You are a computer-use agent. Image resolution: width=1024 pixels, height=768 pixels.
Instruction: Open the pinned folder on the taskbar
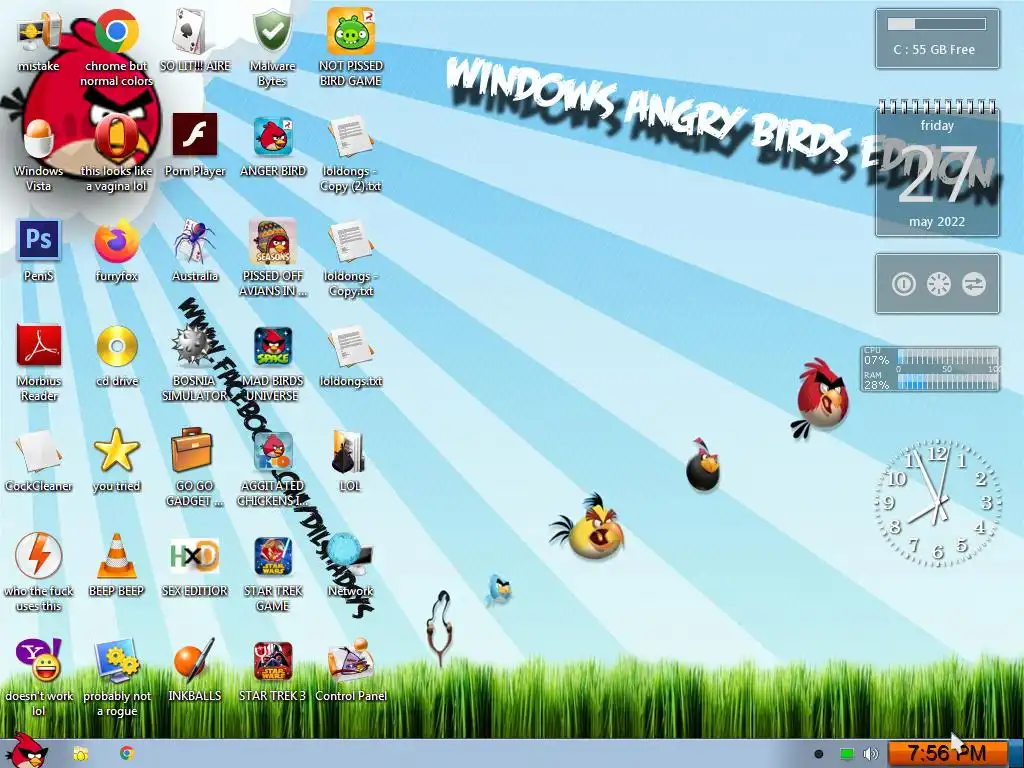[x=80, y=754]
